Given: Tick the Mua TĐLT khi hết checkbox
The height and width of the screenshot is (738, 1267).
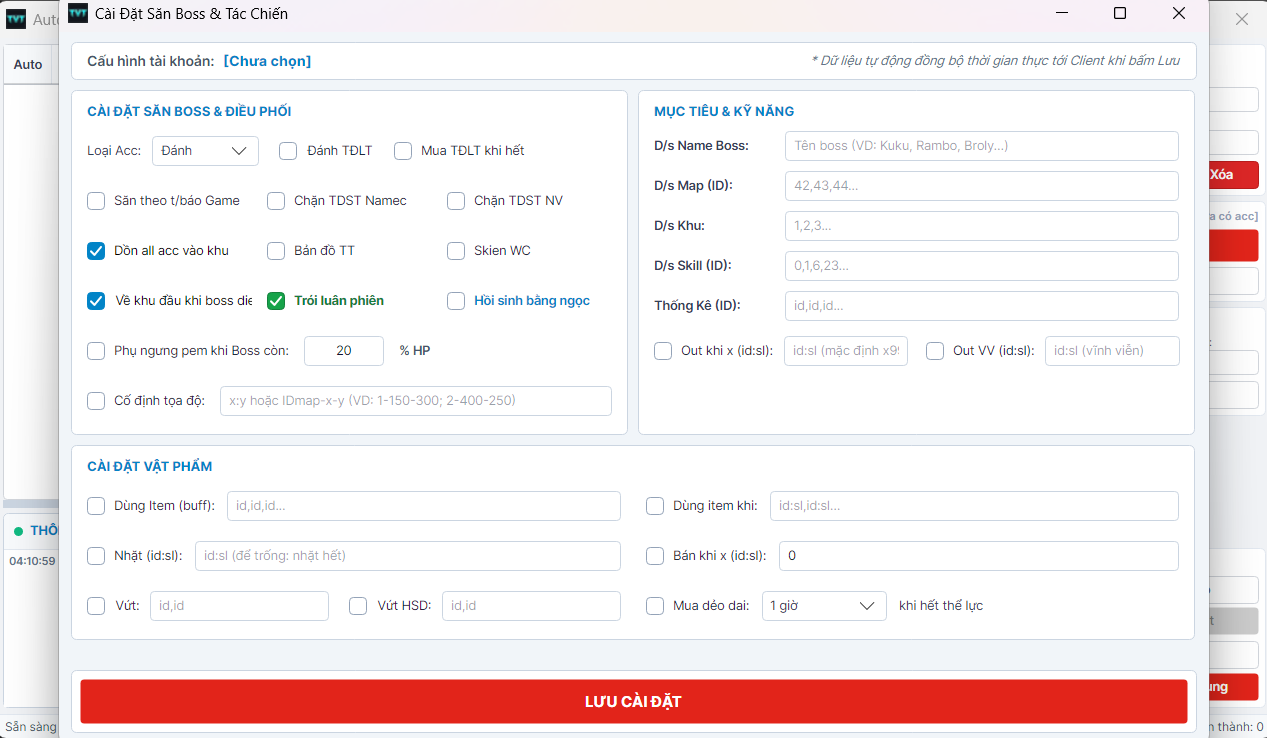Looking at the screenshot, I should 403,151.
